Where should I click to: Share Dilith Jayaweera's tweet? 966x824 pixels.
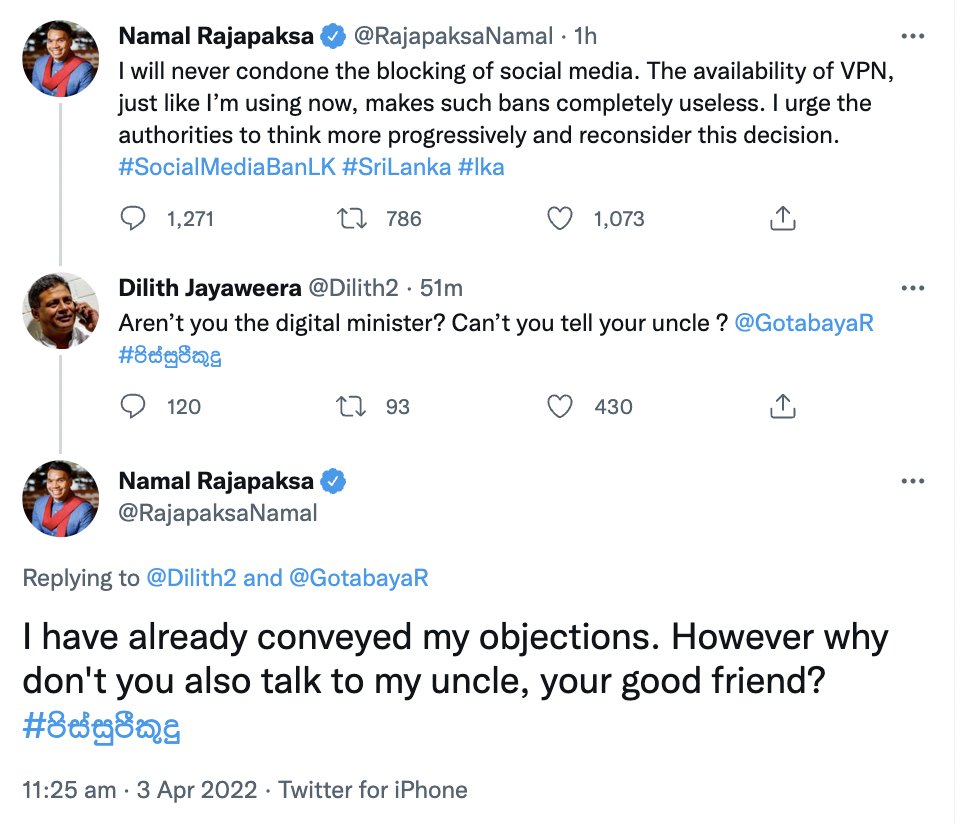pos(783,406)
